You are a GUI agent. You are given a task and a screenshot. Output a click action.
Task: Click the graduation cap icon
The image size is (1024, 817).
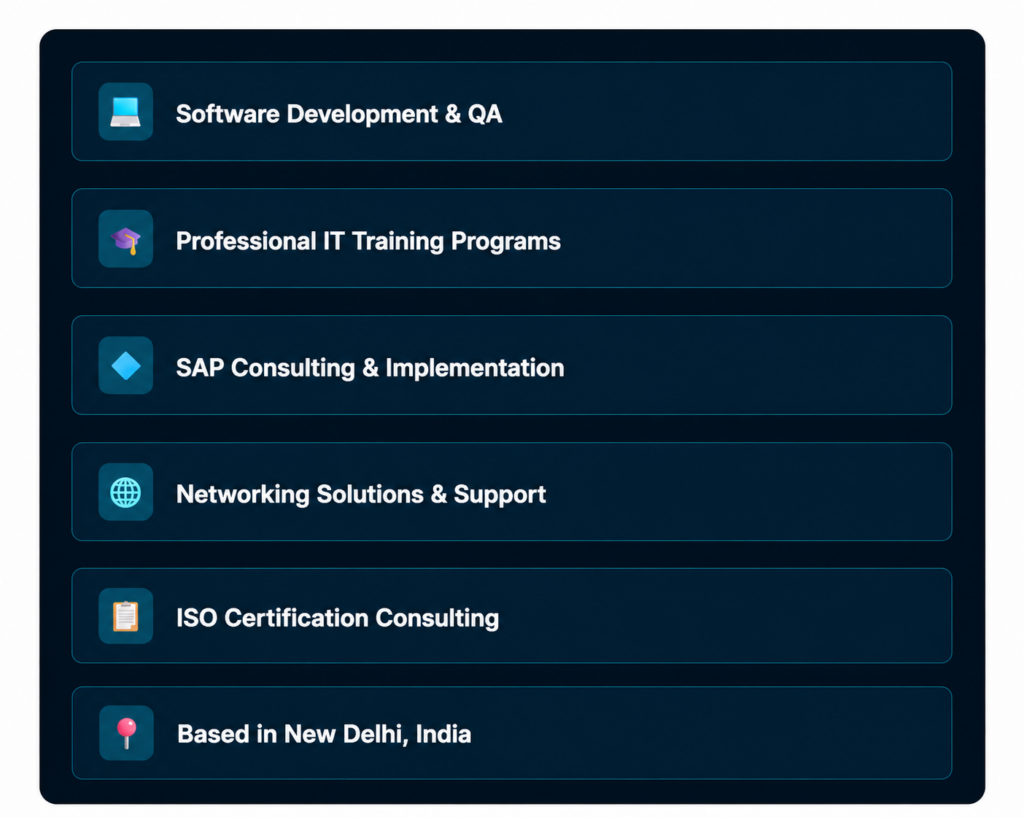pos(125,240)
